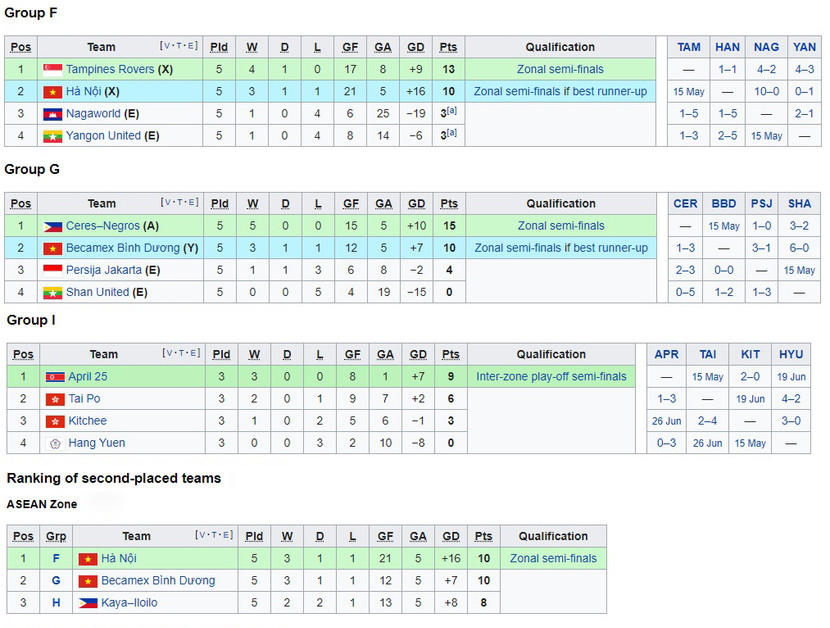Screen dimensions: 830x628
Task: Click the Hong Kong flag beside Kitchee
Action: click(x=55, y=421)
